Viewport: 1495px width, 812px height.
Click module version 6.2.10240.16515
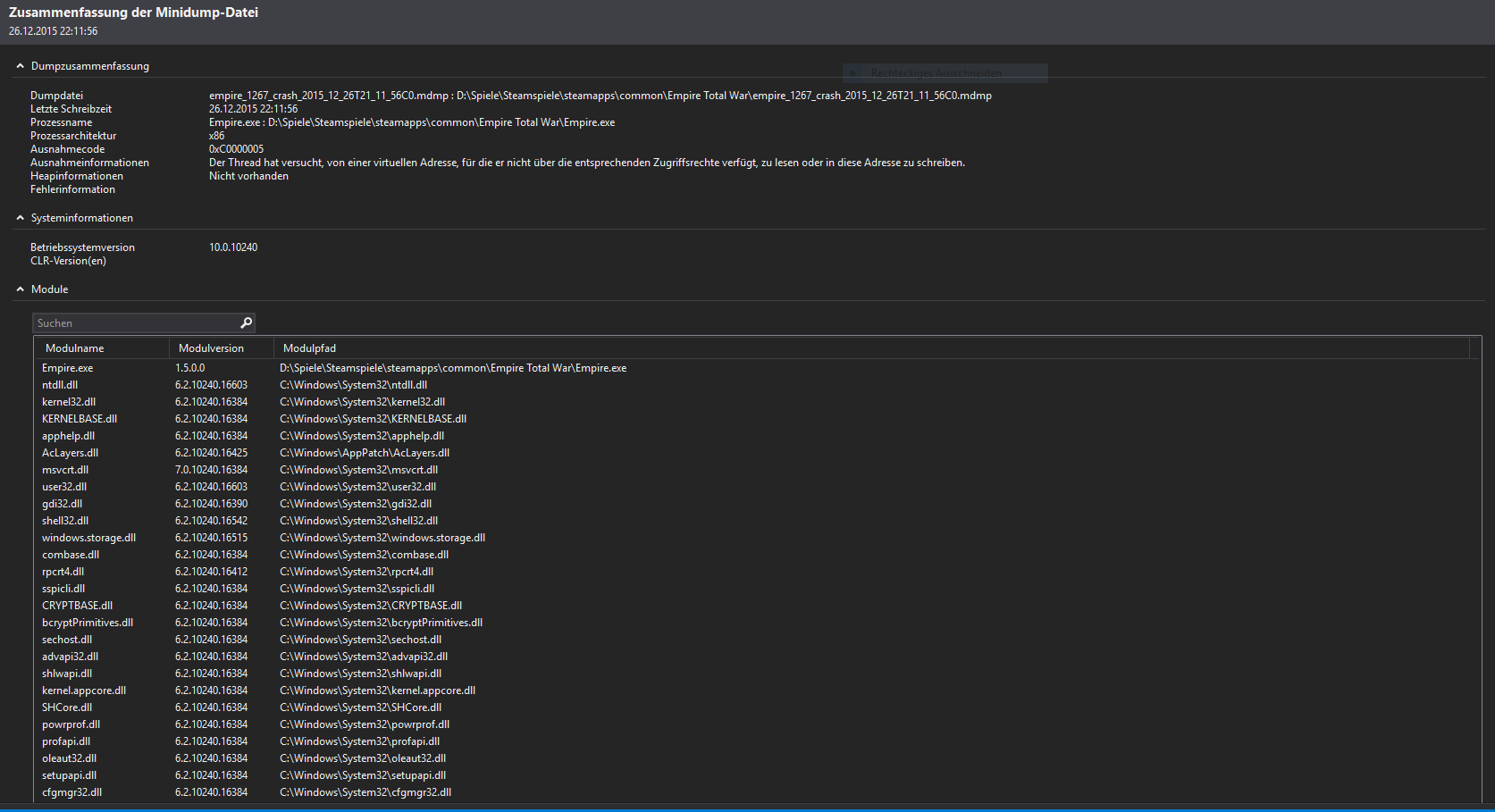tap(211, 538)
